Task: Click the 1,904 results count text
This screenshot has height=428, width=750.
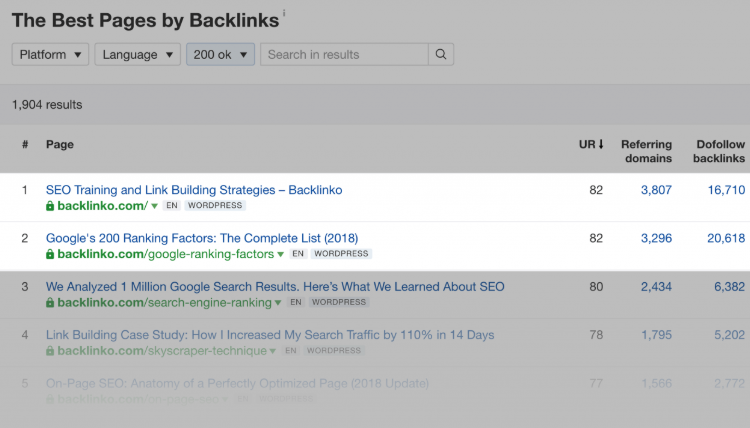Action: (47, 105)
